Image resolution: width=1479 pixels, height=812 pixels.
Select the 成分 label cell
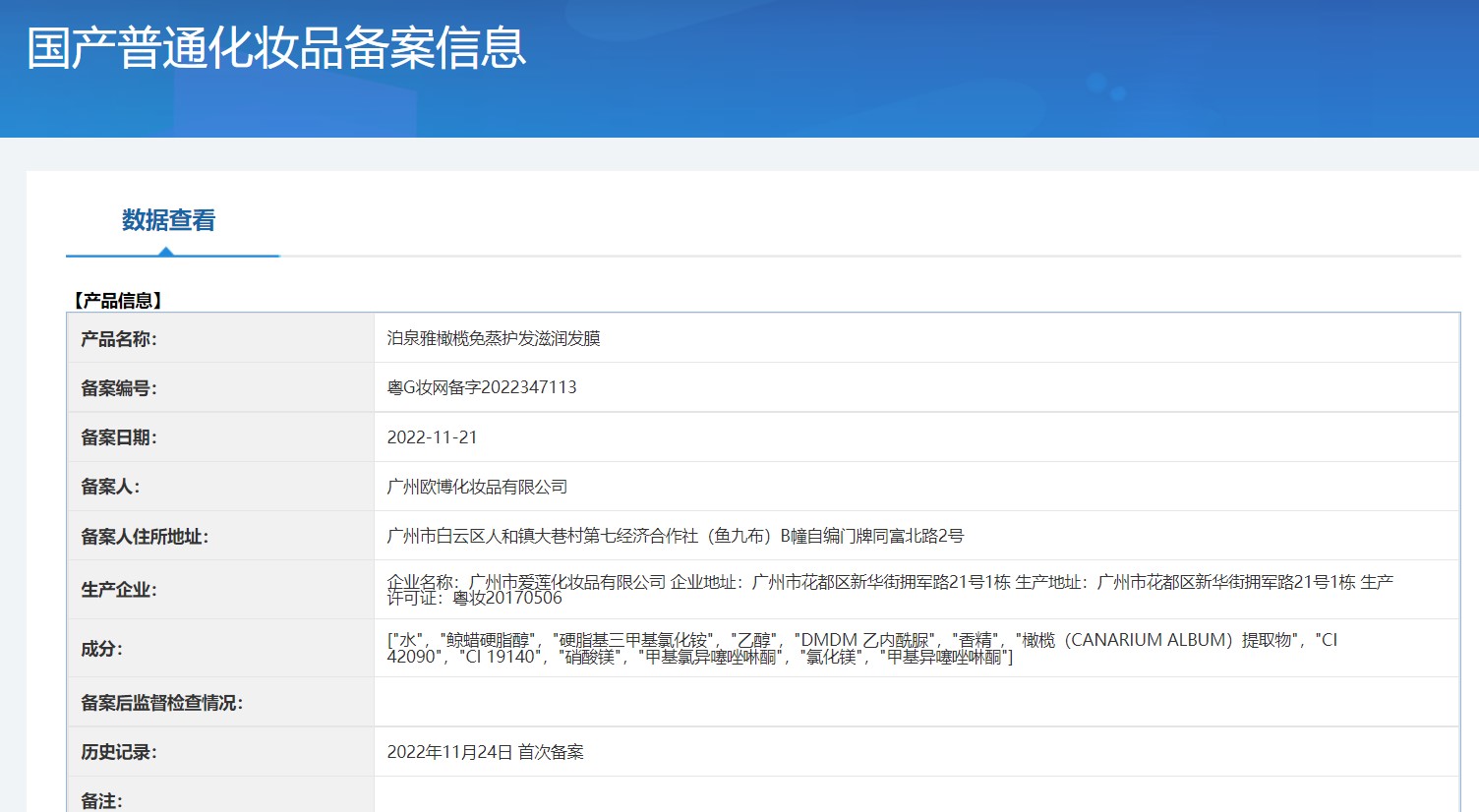click(x=220, y=648)
